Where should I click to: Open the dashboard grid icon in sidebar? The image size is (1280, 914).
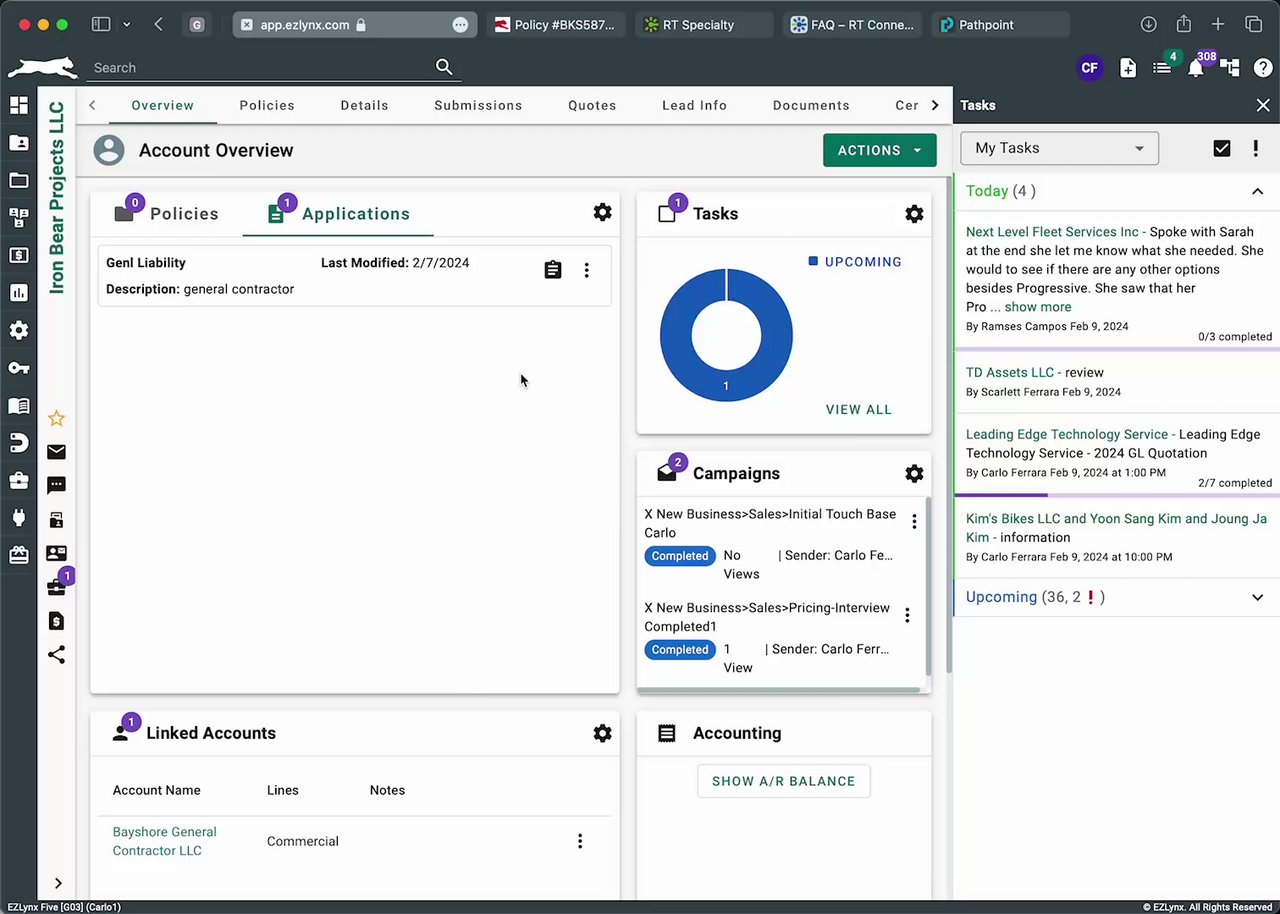coord(18,105)
